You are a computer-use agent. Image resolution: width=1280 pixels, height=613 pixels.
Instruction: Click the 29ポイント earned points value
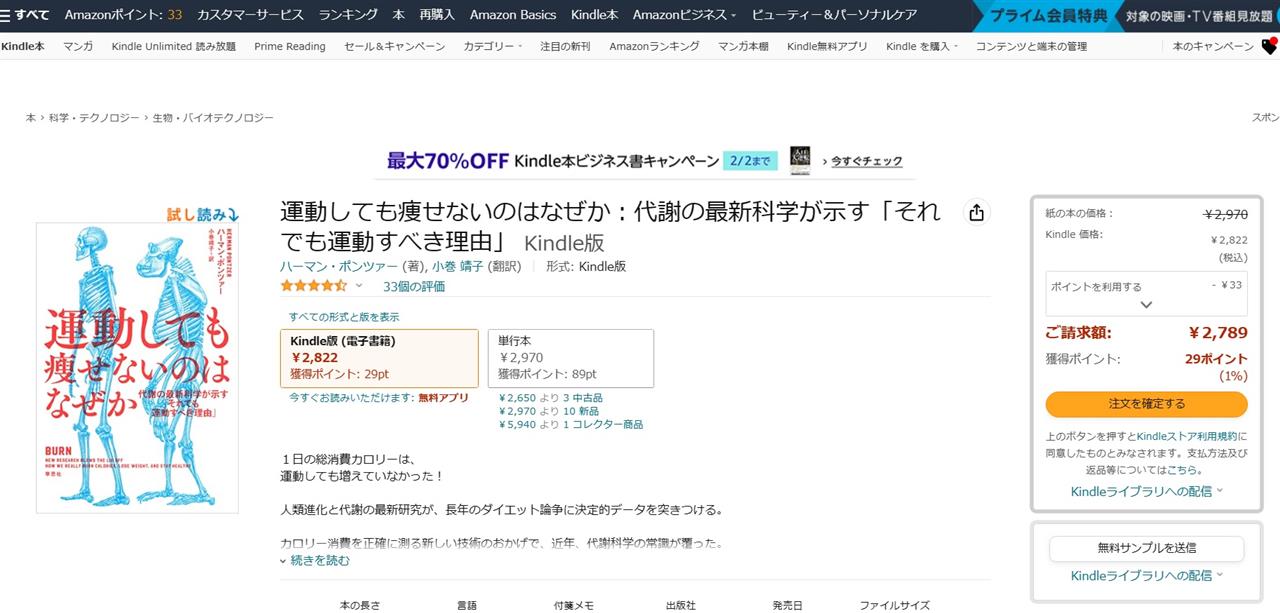pos(1216,358)
